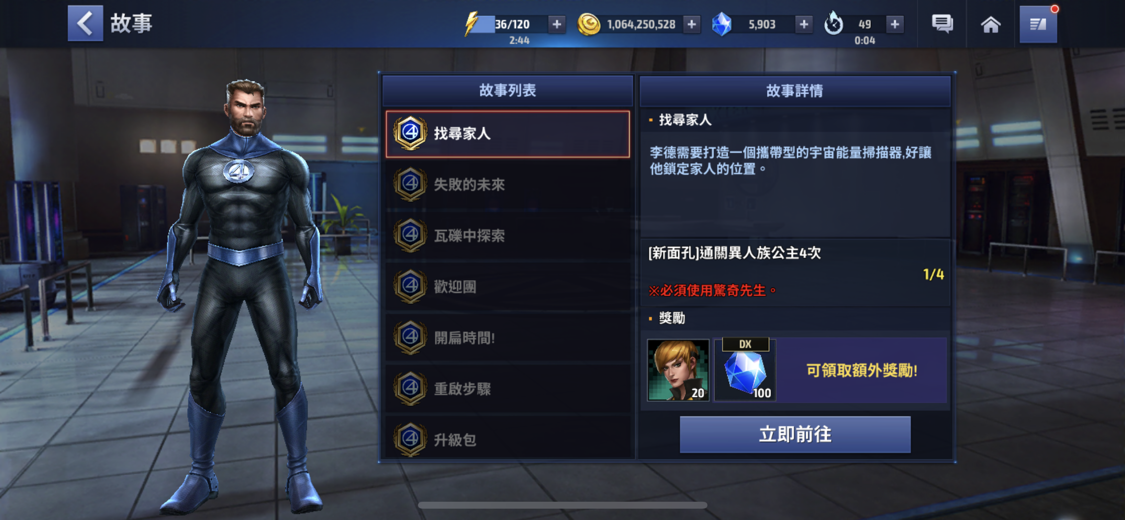Select the 找尋家人 story entry

coord(508,133)
